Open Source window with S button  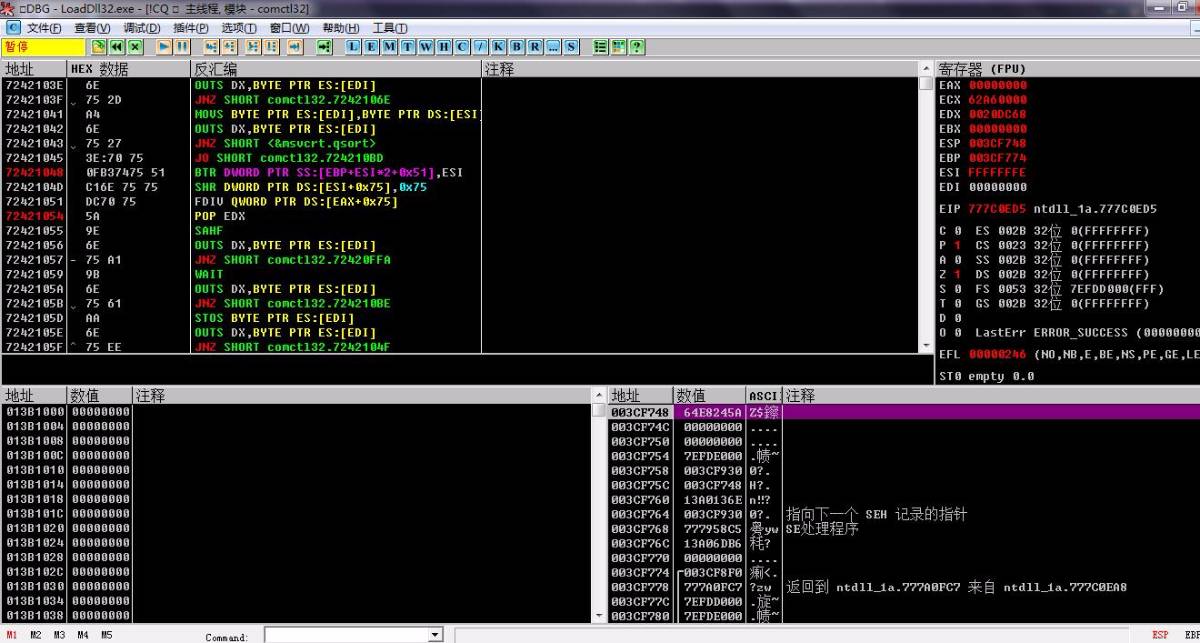571,46
